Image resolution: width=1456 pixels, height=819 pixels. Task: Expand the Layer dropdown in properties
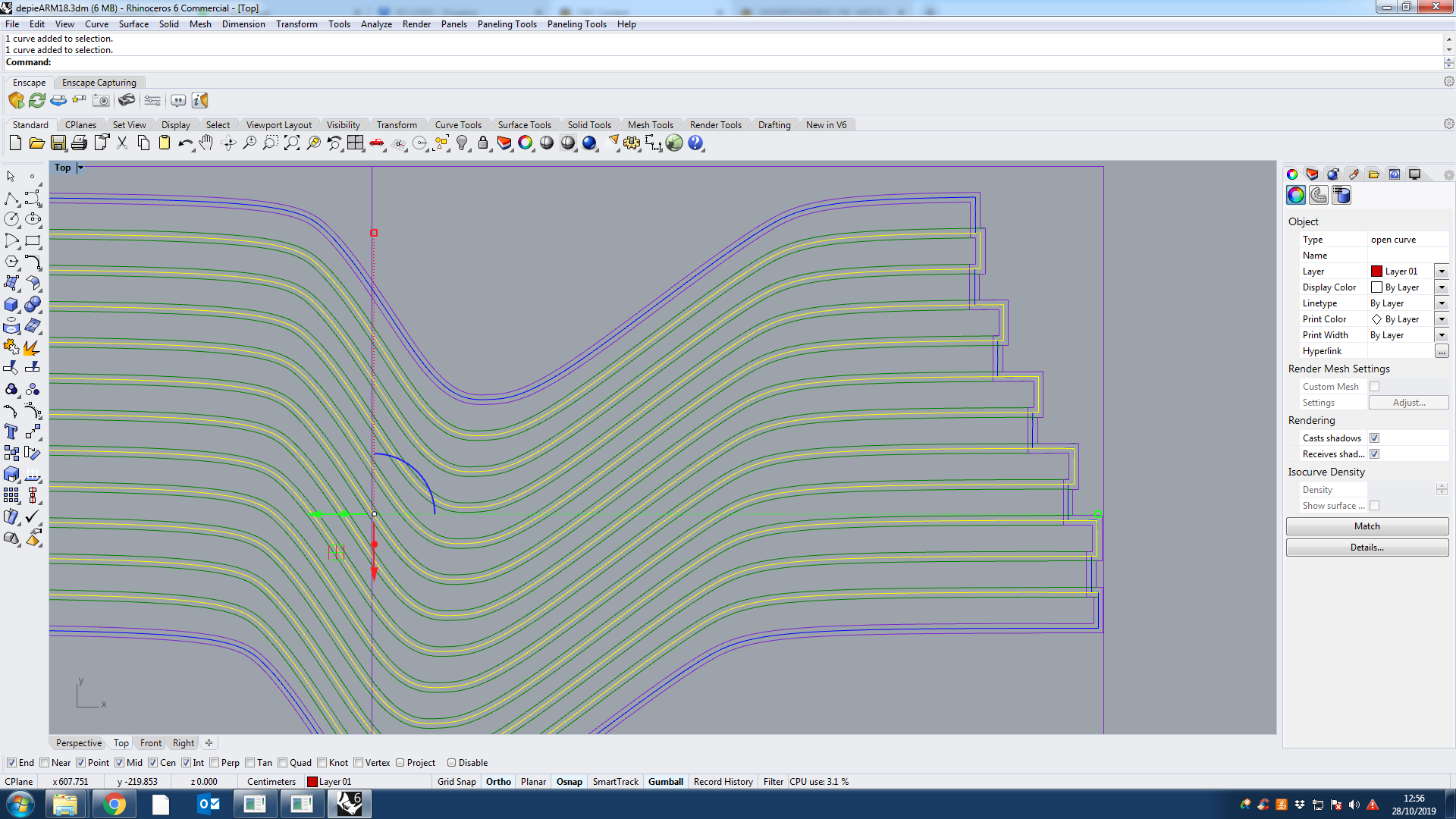coord(1442,271)
